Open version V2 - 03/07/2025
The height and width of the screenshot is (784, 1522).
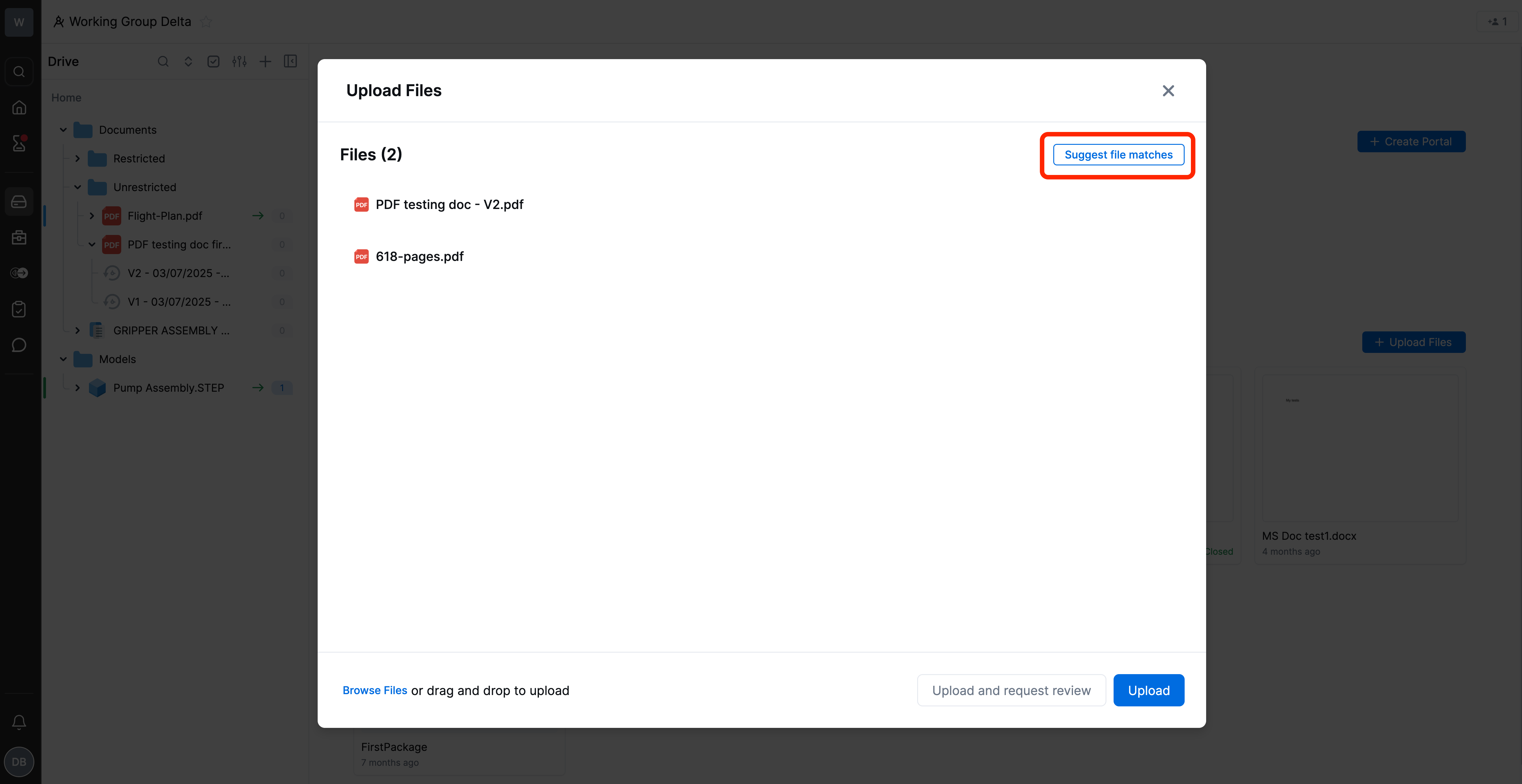[179, 273]
